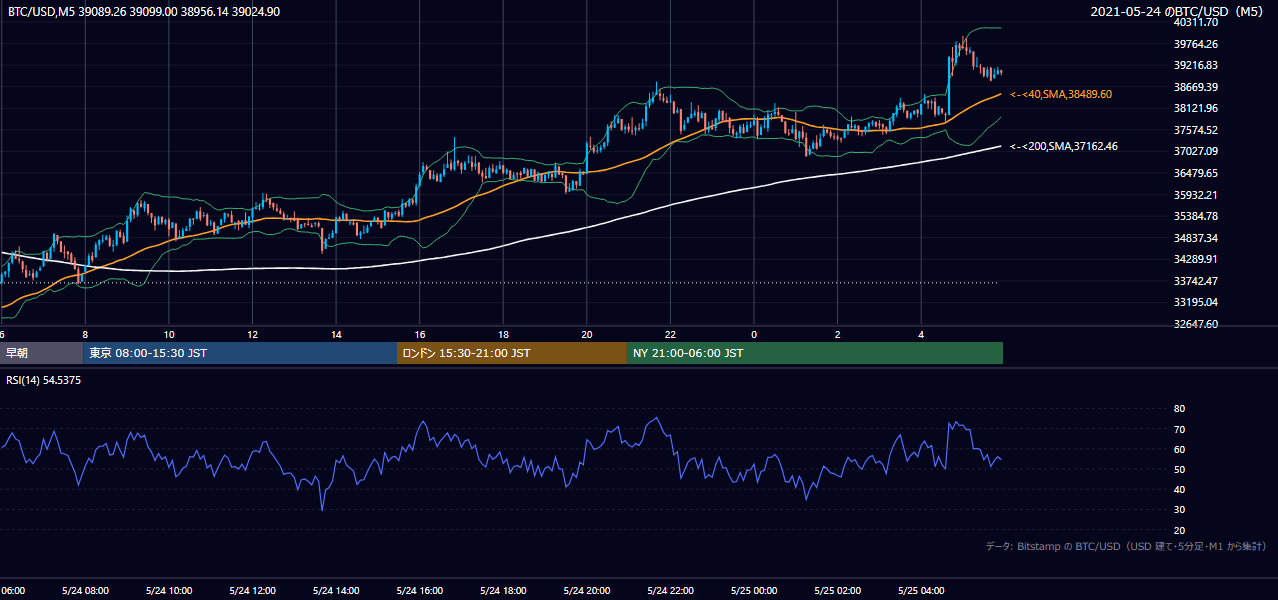This screenshot has width=1278, height=600.
Task: Click the Bitstamp data source note
Action: pyautogui.click(x=1126, y=546)
